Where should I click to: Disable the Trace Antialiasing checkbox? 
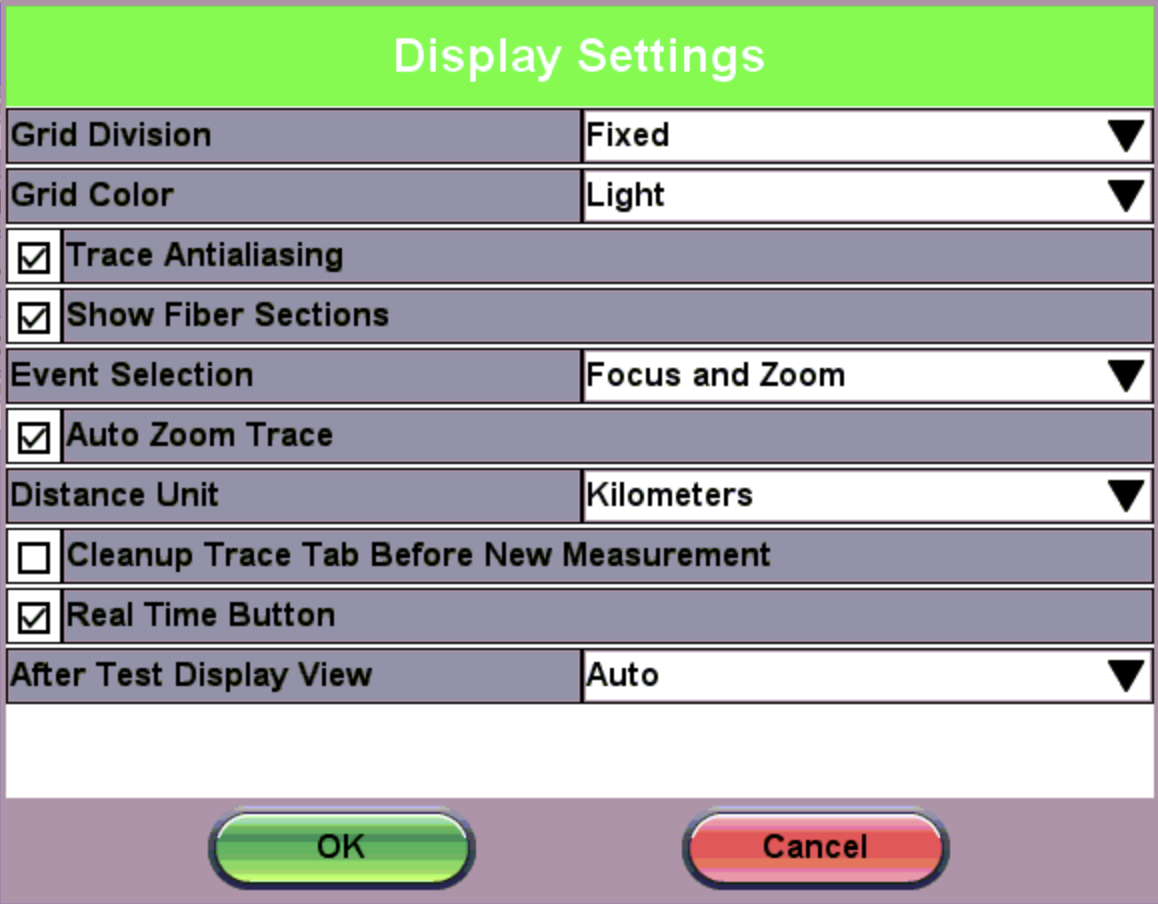34,257
